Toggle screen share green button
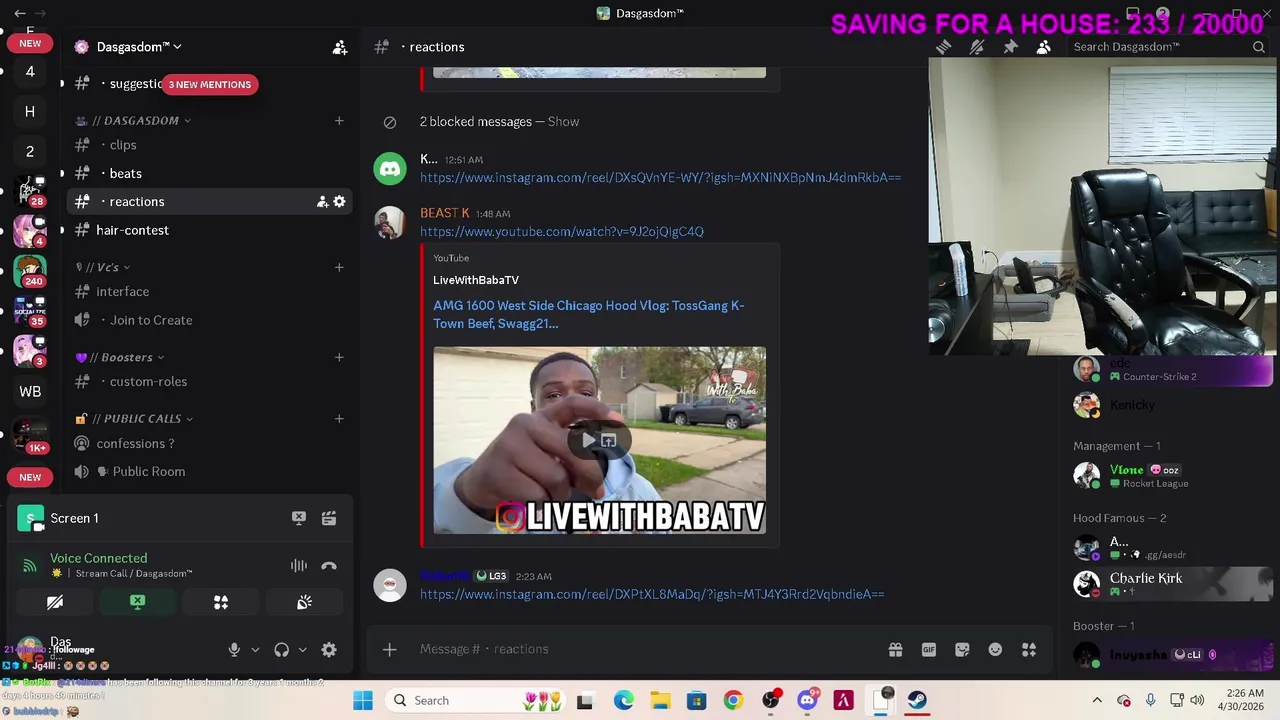Screen dimensions: 1280x720 138,602
